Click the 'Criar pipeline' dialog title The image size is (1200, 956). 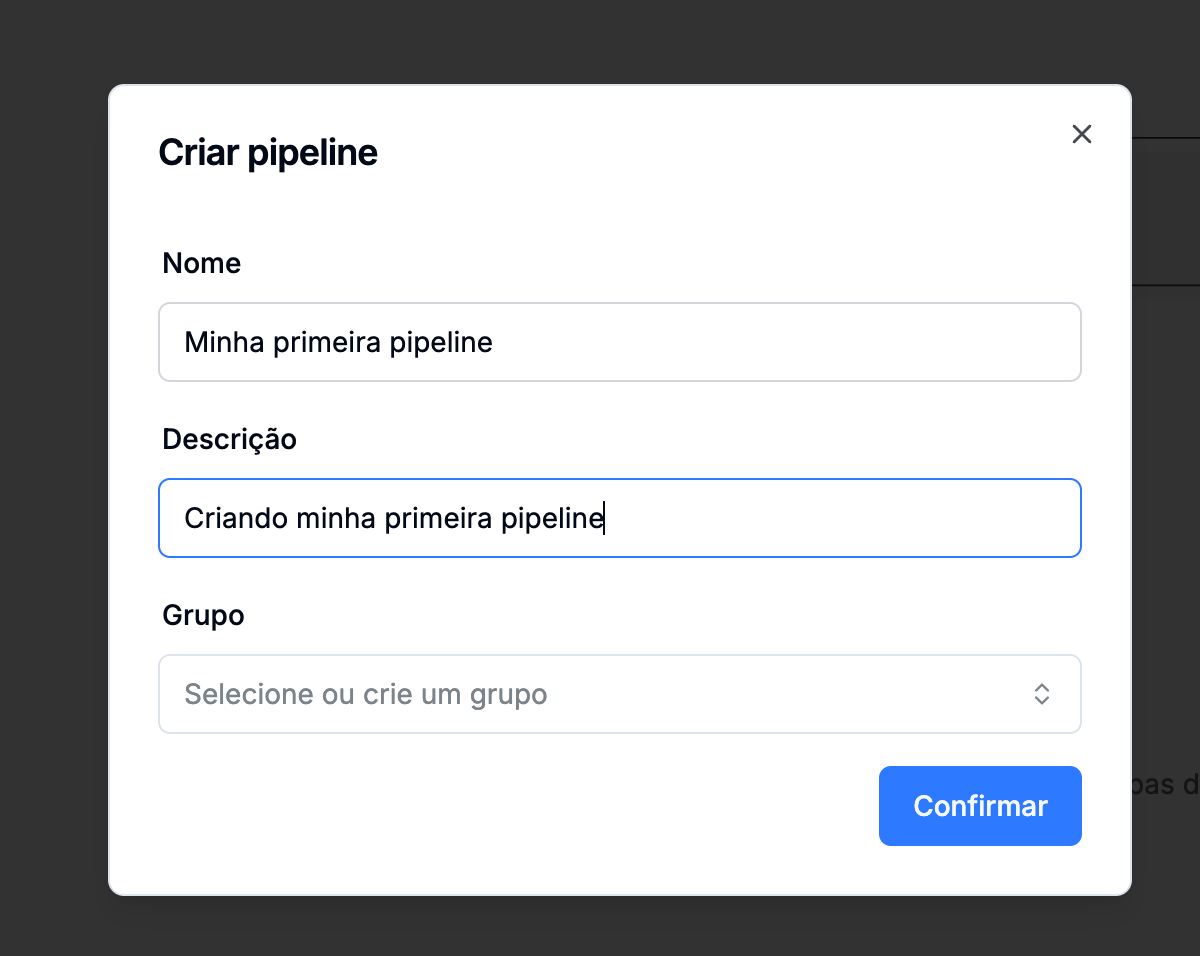(268, 153)
